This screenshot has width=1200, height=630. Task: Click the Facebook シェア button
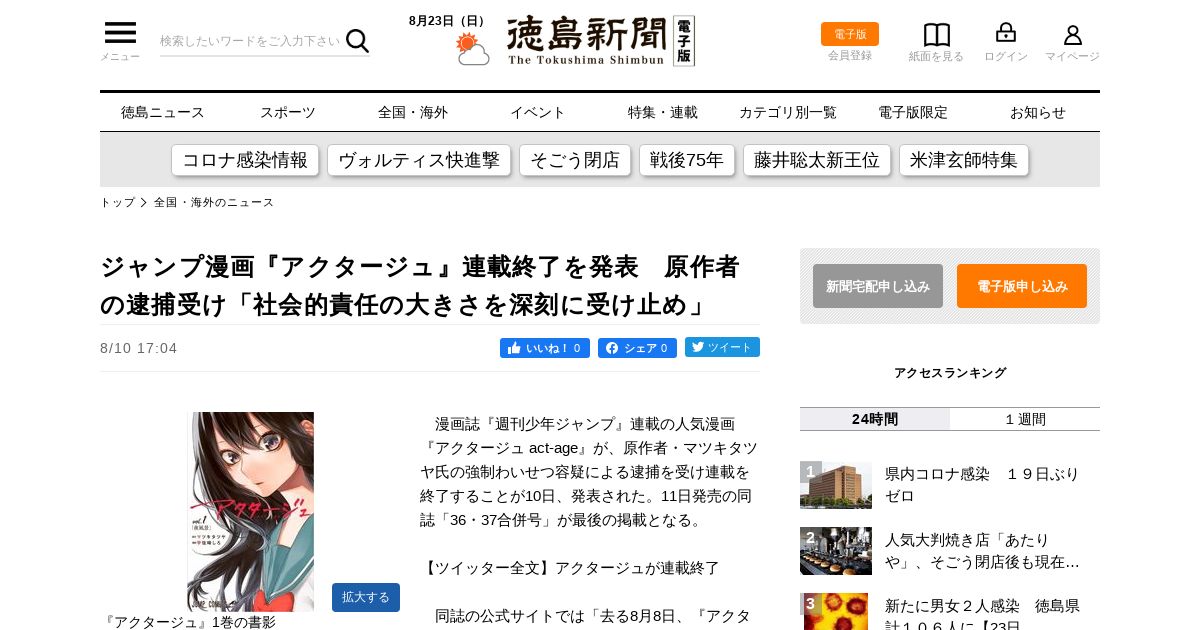637,348
